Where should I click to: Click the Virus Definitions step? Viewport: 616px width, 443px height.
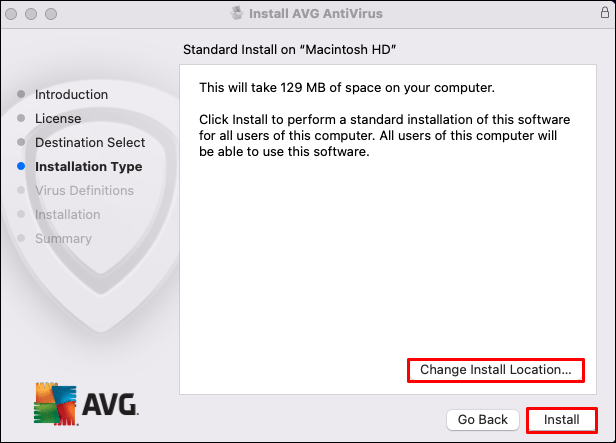(x=84, y=191)
